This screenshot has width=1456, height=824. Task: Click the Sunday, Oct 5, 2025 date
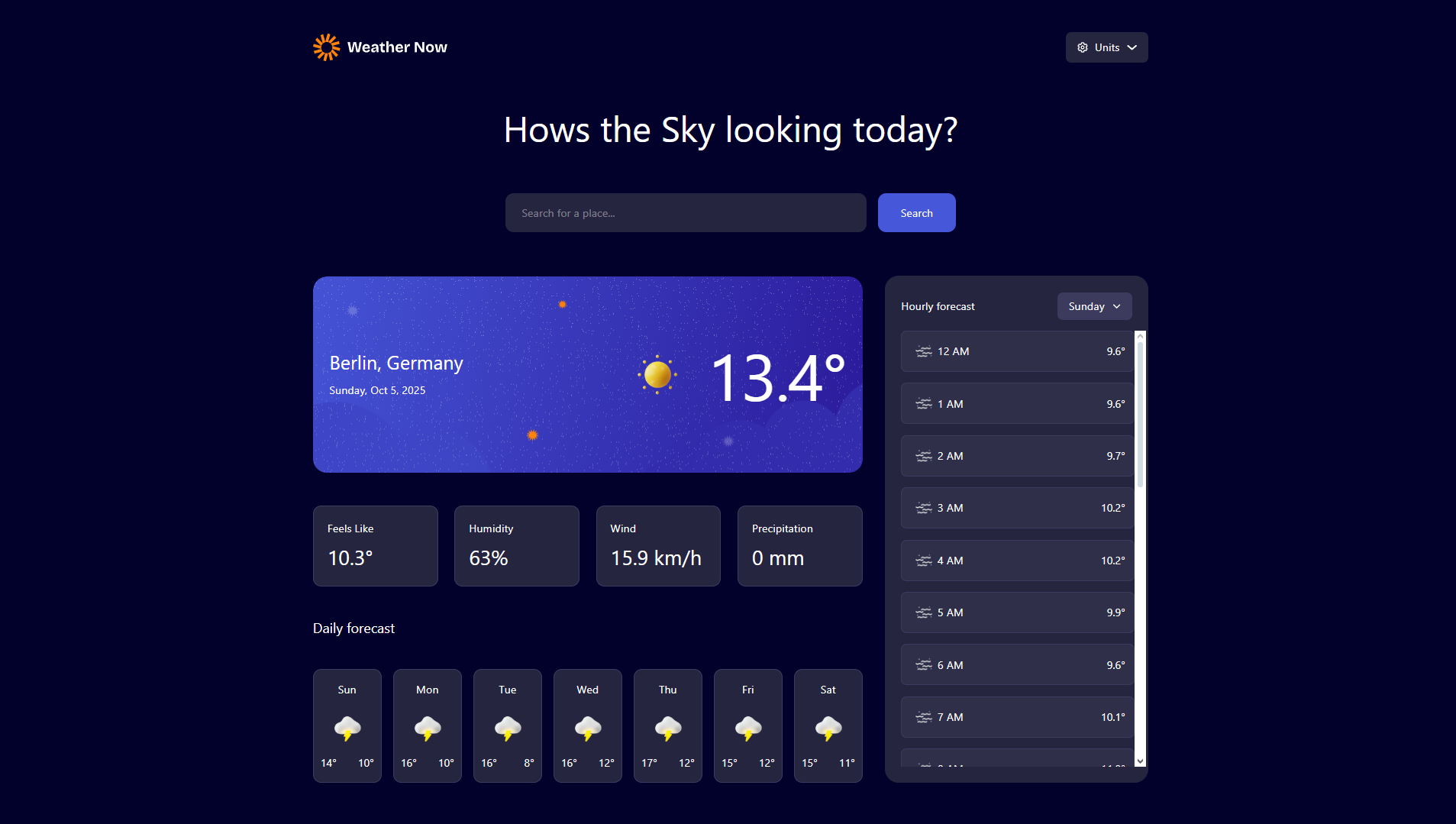pyautogui.click(x=377, y=390)
